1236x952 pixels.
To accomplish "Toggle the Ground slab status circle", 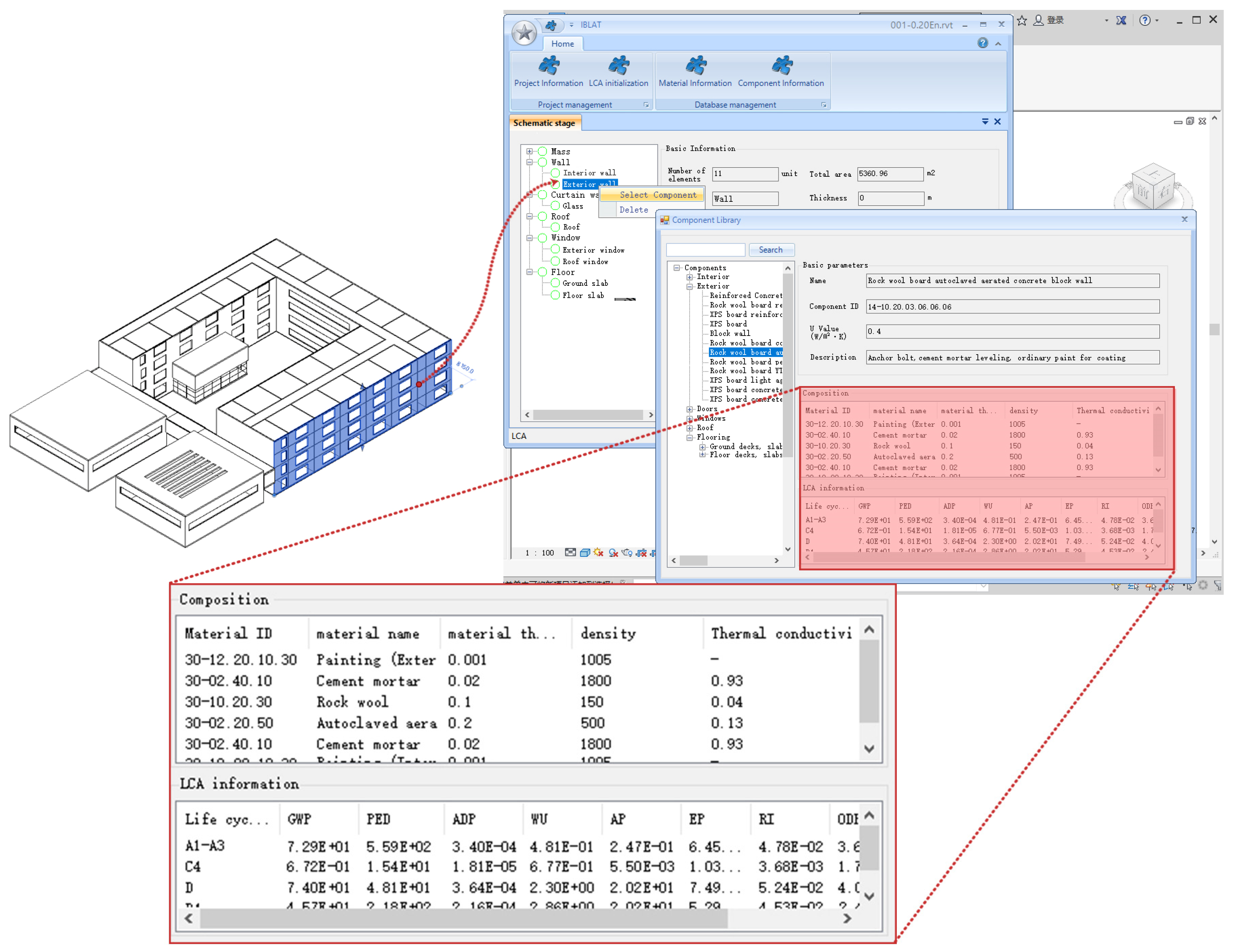I will point(555,283).
